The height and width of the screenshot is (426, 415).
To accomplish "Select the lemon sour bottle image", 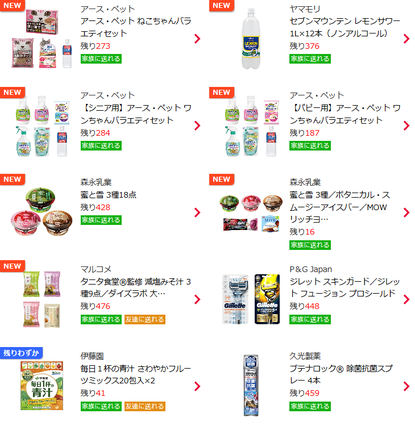I will (251, 39).
